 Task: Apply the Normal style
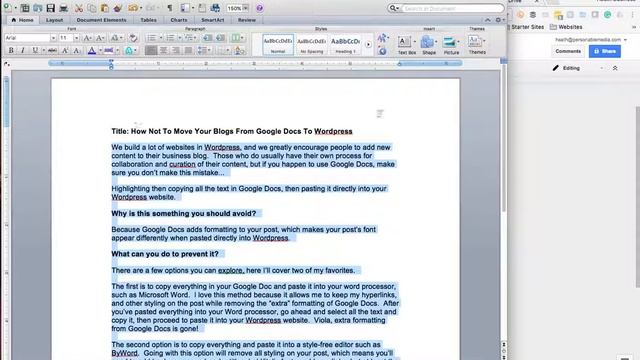pos(278,45)
